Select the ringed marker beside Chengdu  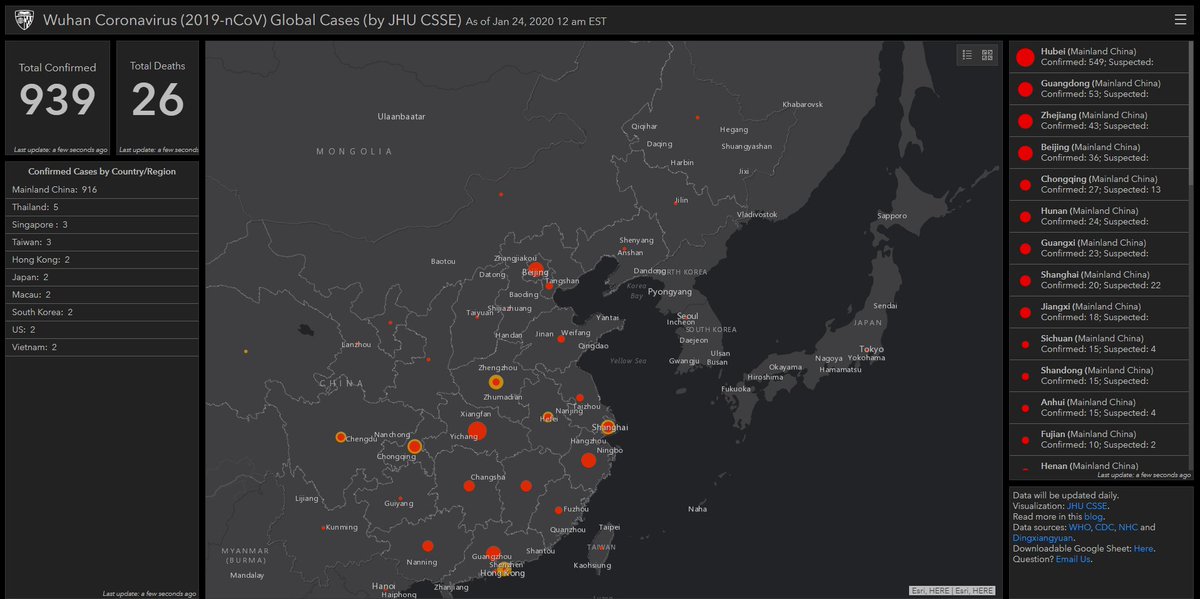click(341, 437)
